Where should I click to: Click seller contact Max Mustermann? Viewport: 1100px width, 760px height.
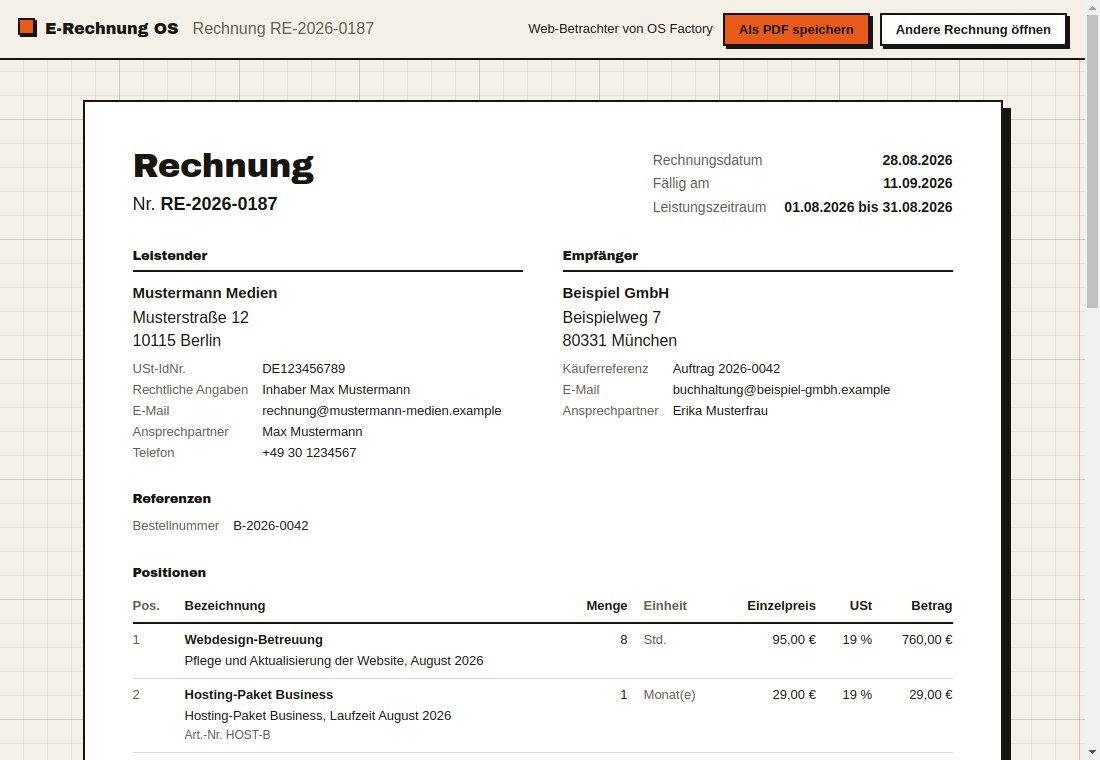[x=312, y=432]
